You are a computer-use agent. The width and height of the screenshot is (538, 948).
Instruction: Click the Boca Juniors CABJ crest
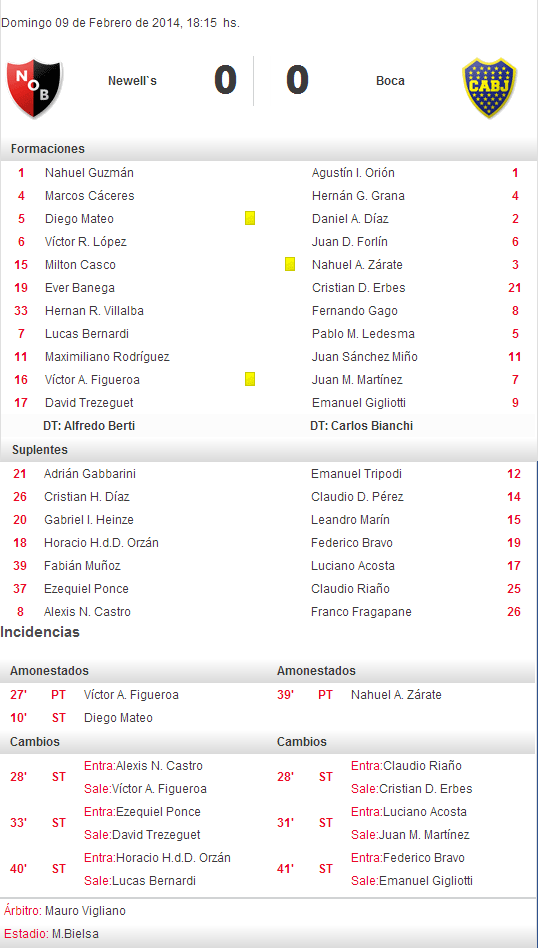coord(489,89)
